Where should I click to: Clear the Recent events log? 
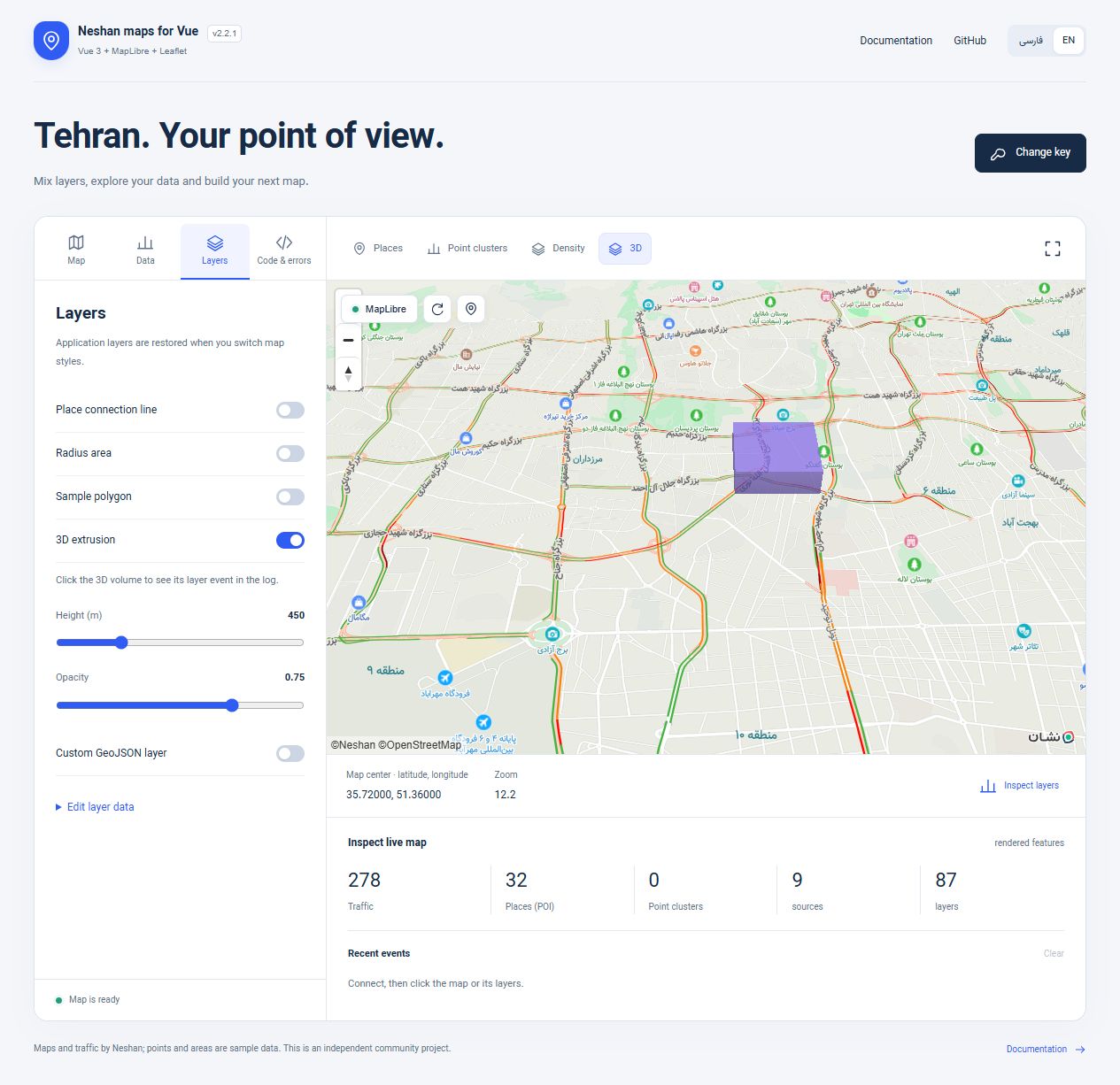(x=1054, y=954)
